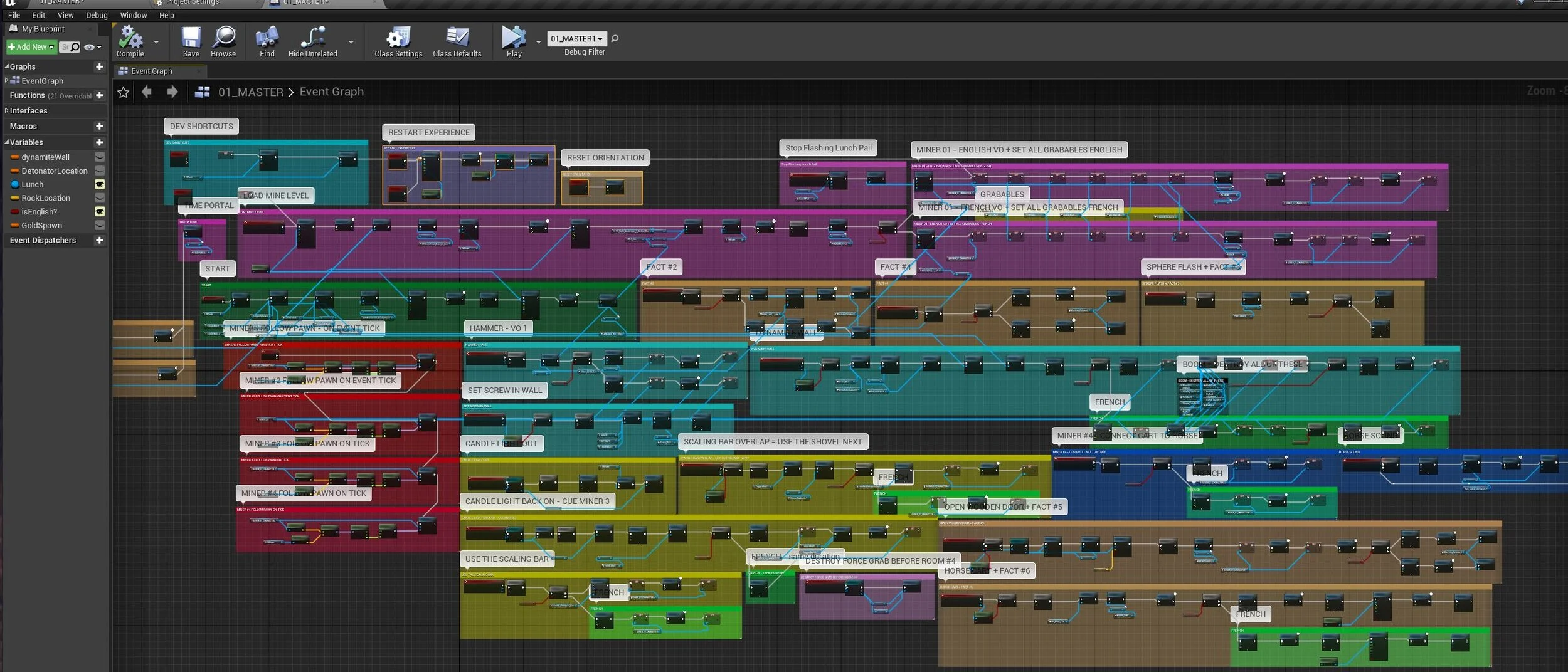Expand the Interfaces section

(x=6, y=110)
